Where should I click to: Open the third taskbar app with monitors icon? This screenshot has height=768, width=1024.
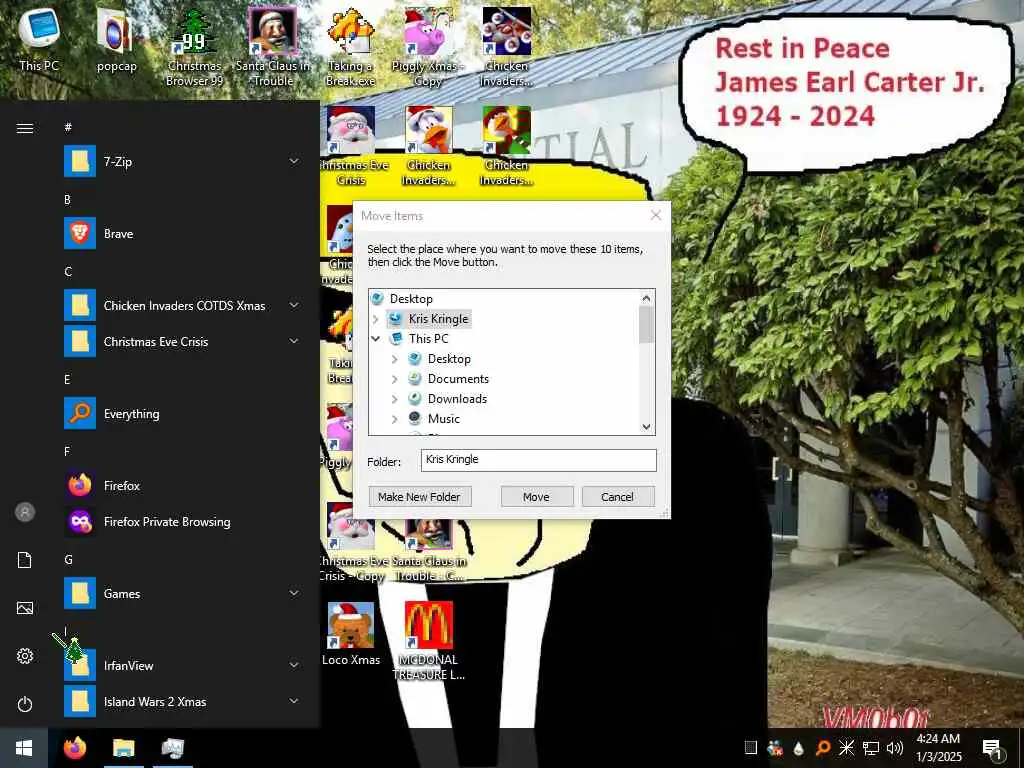(172, 748)
